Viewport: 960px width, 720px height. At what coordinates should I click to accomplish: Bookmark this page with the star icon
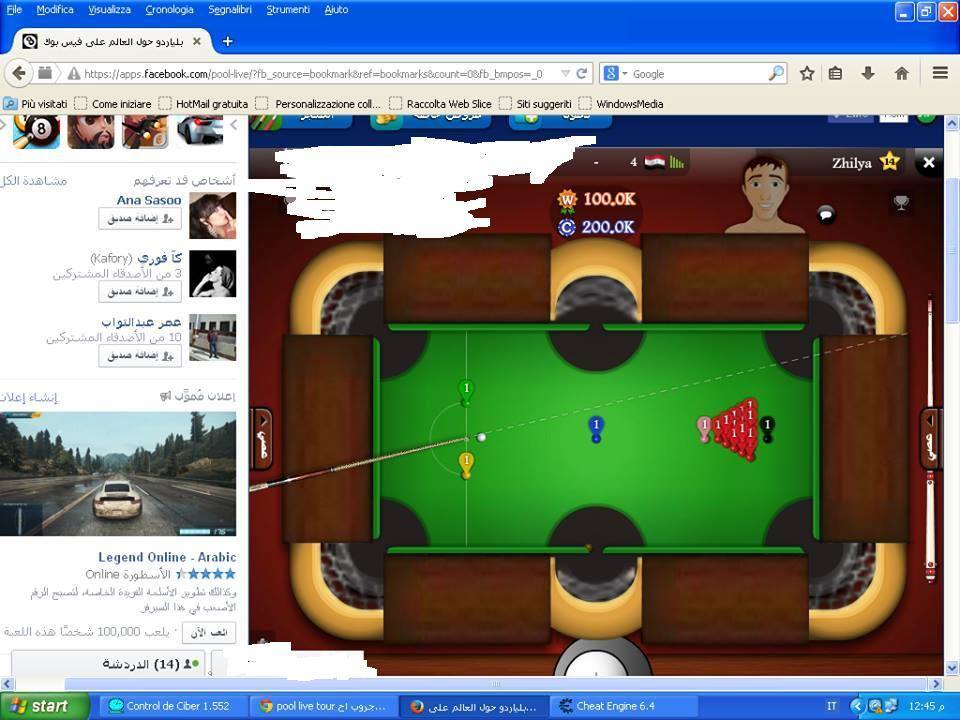(807, 74)
